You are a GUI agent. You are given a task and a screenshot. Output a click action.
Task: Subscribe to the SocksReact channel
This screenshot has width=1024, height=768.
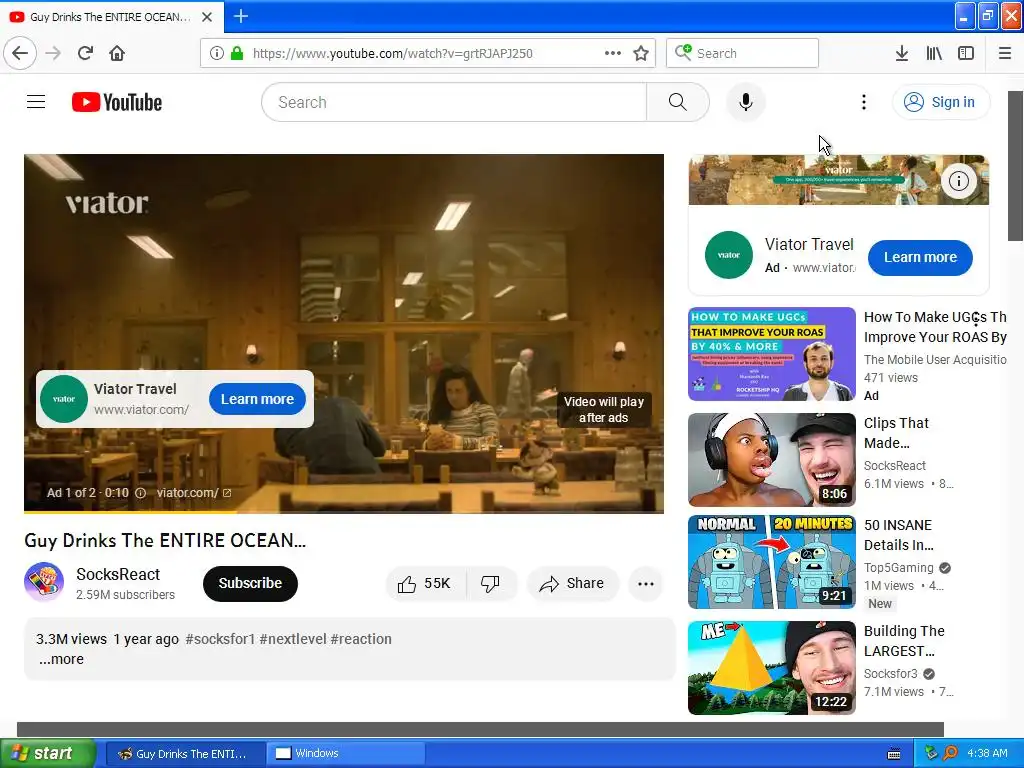pos(250,583)
